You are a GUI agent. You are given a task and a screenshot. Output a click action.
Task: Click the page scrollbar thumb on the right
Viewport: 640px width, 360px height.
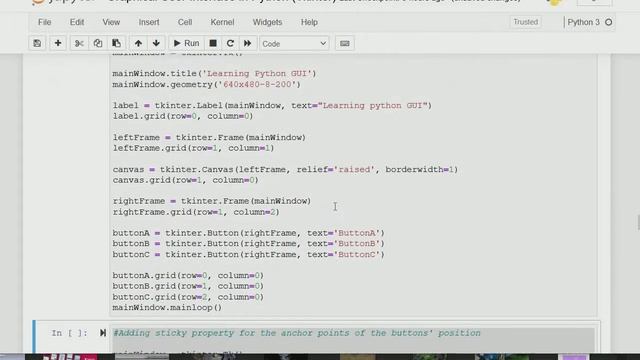(x=638, y=223)
